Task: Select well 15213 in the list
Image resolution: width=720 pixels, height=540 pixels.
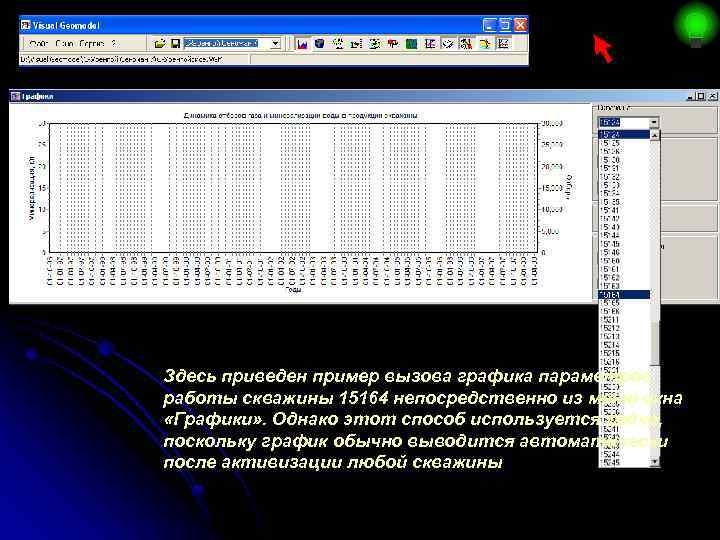Action: [624, 337]
